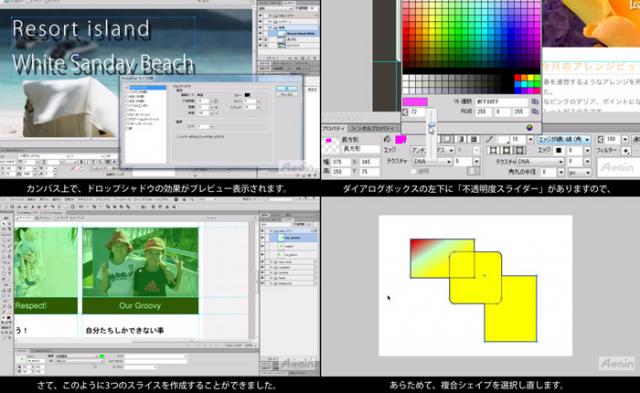Toggle the 透明 checkbox in properties
640x393 pixels.
click(x=414, y=171)
